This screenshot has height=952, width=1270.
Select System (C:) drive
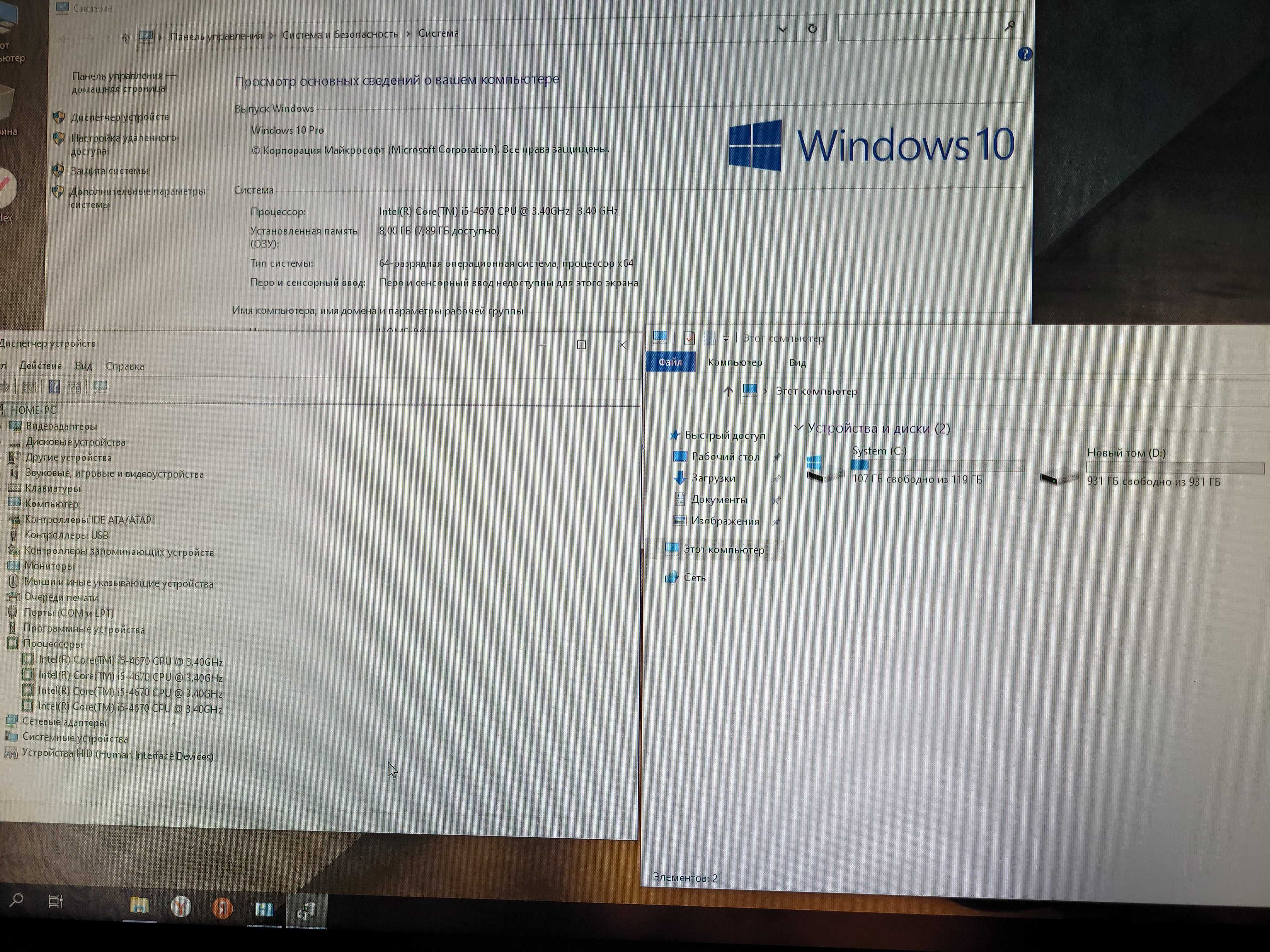click(915, 466)
